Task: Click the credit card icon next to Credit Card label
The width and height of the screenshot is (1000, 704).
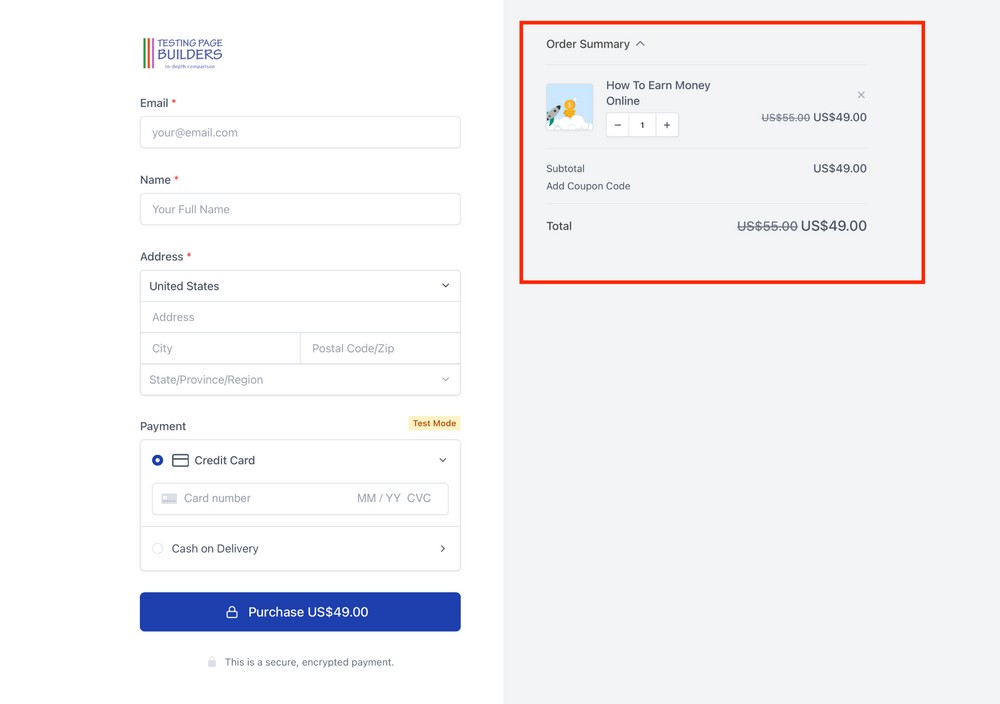Action: pyautogui.click(x=182, y=460)
